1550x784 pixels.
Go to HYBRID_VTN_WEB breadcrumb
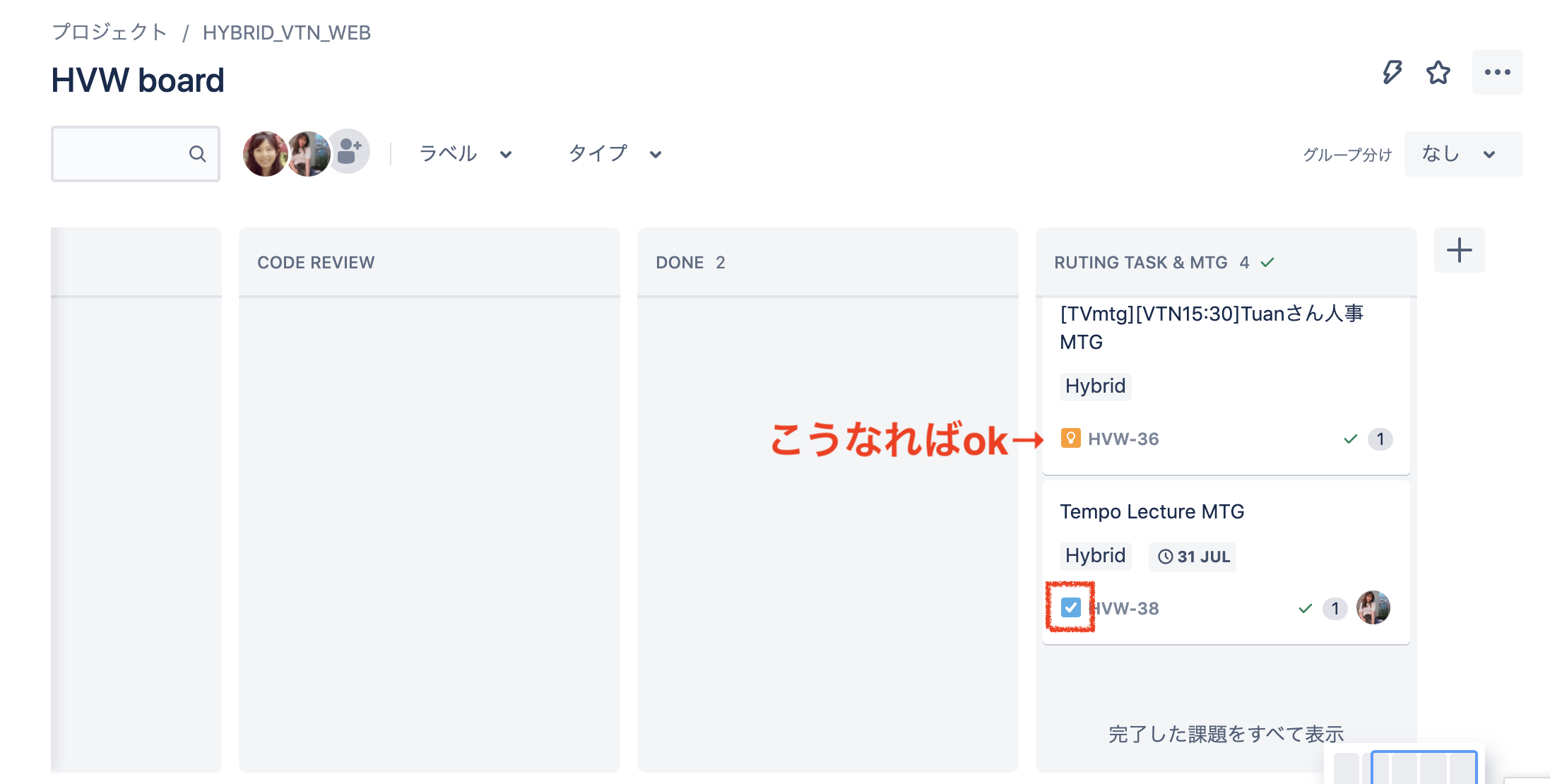286,32
